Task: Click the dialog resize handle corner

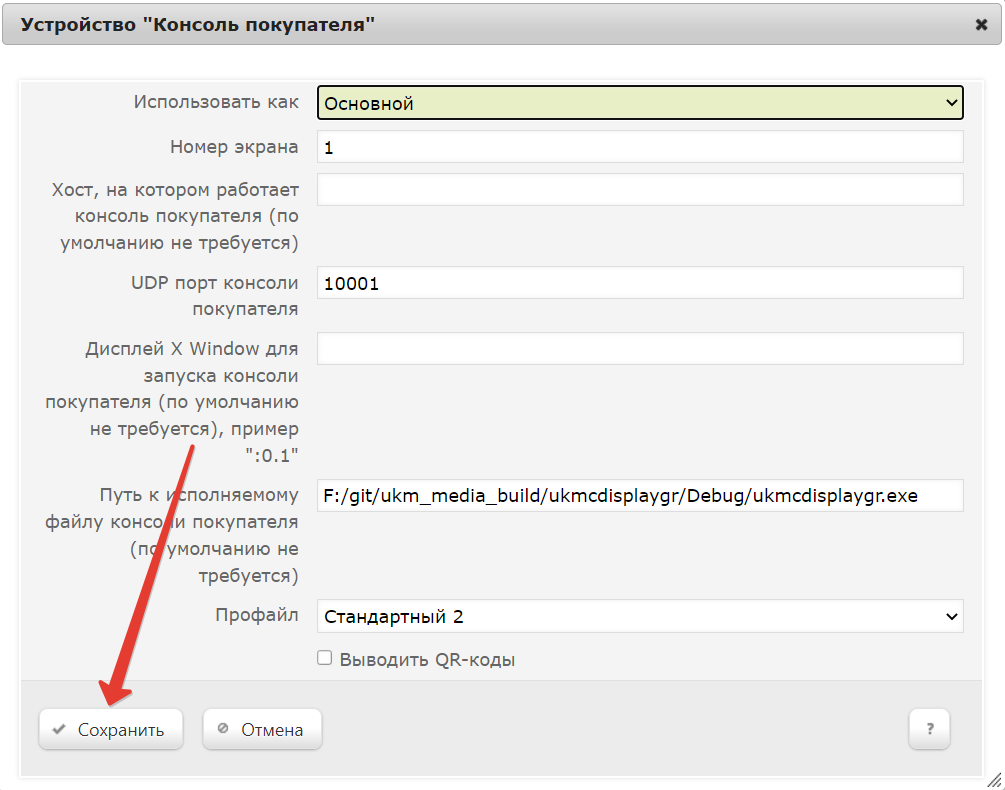Action: (x=994, y=780)
